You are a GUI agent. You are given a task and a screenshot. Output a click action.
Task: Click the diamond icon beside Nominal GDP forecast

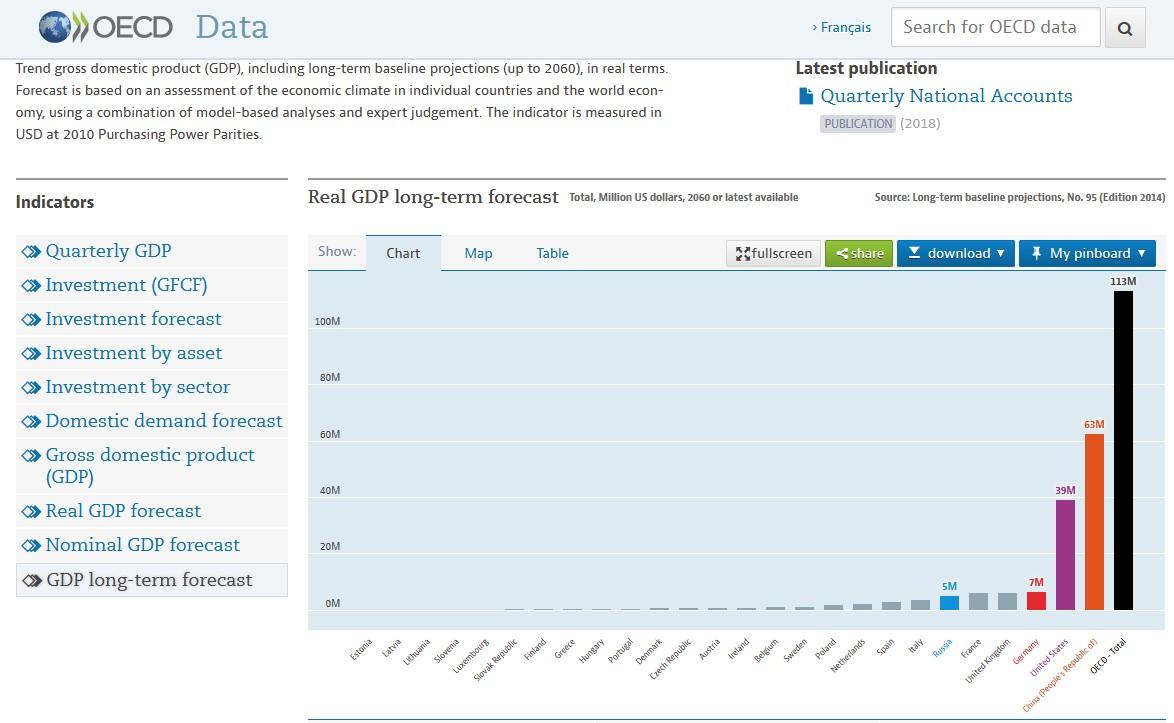[x=31, y=546]
